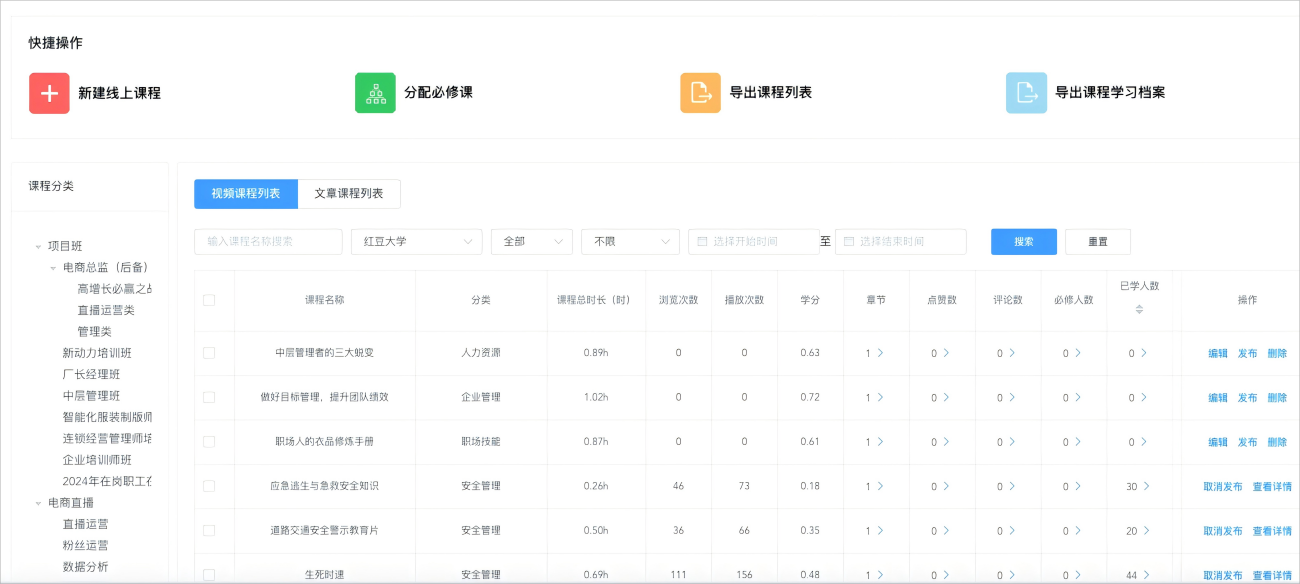Image resolution: width=1300 pixels, height=584 pixels.
Task: Focus the course name search field
Action: coord(268,242)
